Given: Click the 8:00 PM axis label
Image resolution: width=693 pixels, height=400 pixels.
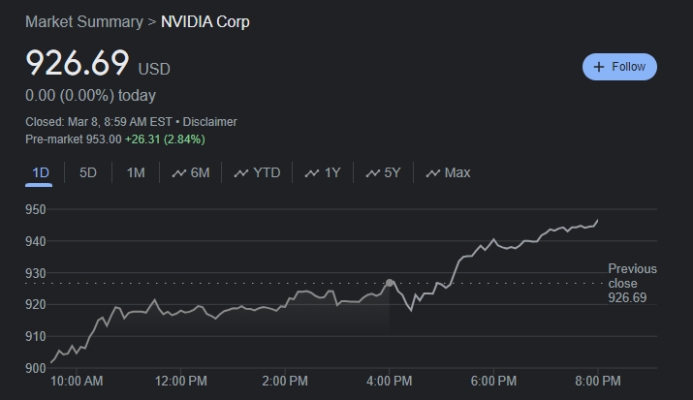Looking at the screenshot, I should click(x=598, y=381).
